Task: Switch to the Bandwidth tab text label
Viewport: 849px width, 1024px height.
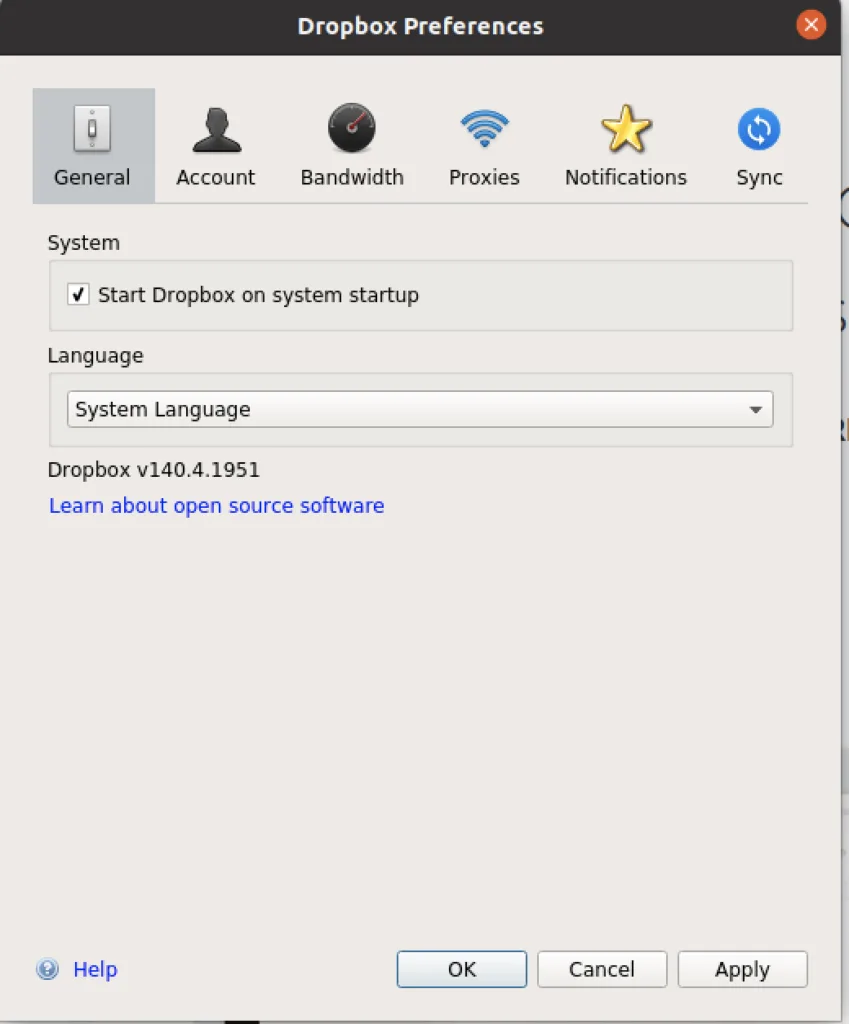Action: coord(352,178)
